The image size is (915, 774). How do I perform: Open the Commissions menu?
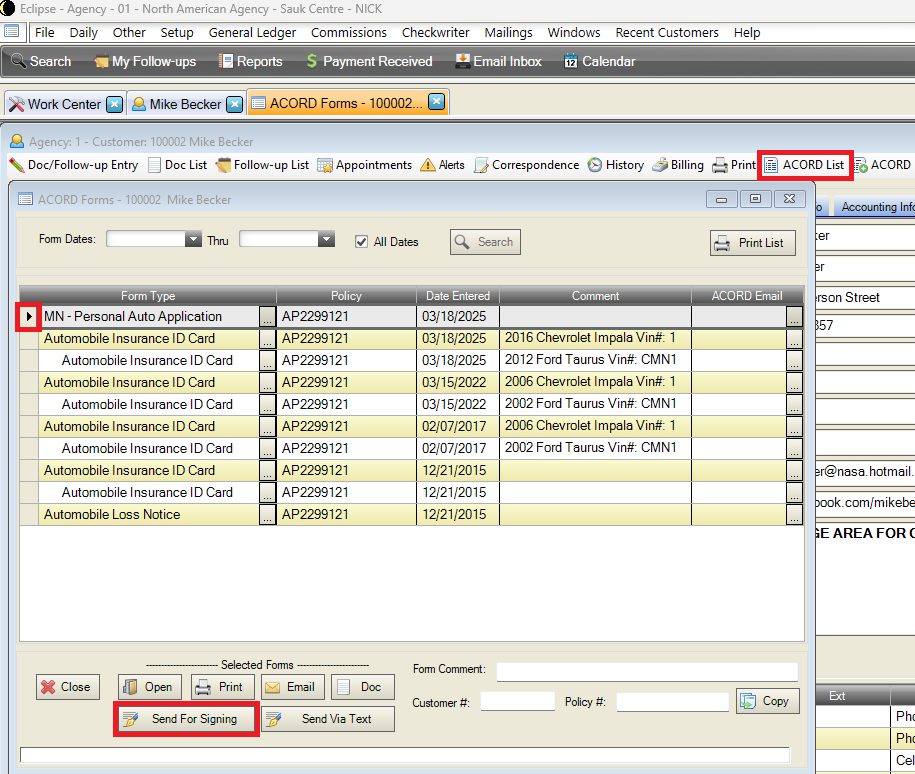click(348, 32)
